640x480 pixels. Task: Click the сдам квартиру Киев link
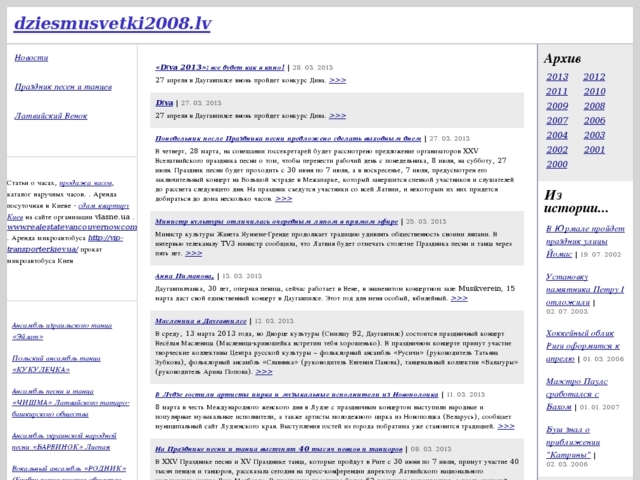pos(68,211)
